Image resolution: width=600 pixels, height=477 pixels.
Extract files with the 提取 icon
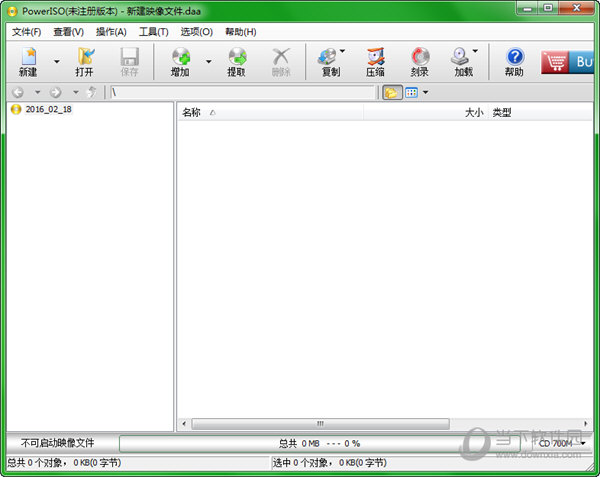[x=236, y=62]
